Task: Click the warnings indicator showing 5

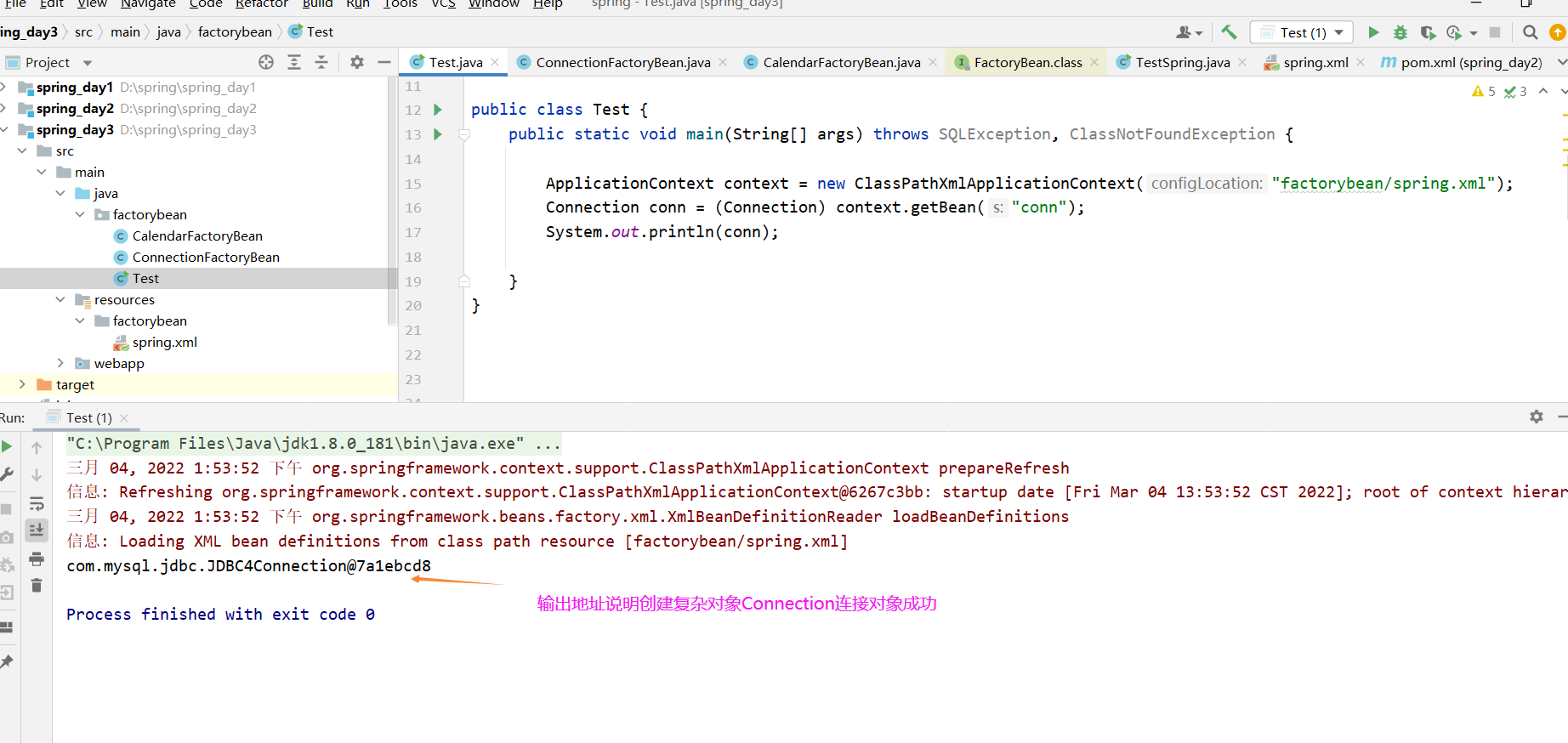Action: pyautogui.click(x=1484, y=91)
